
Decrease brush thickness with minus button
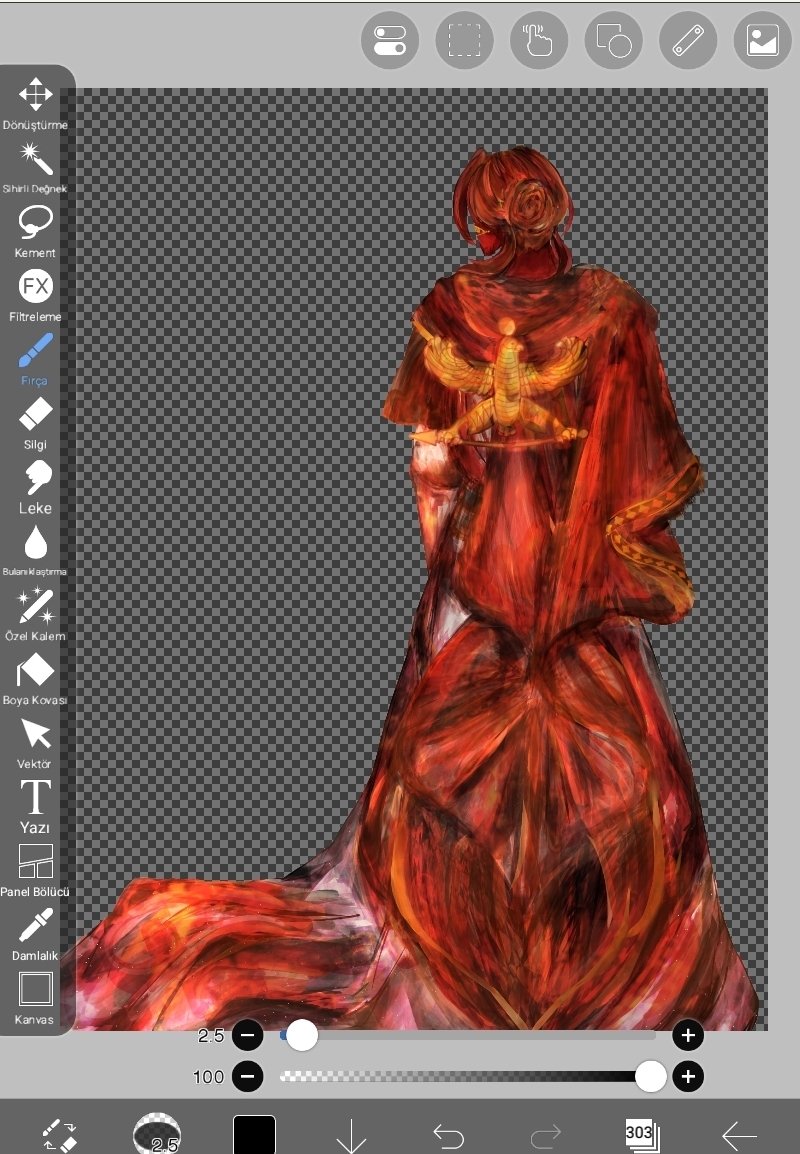(x=248, y=1036)
